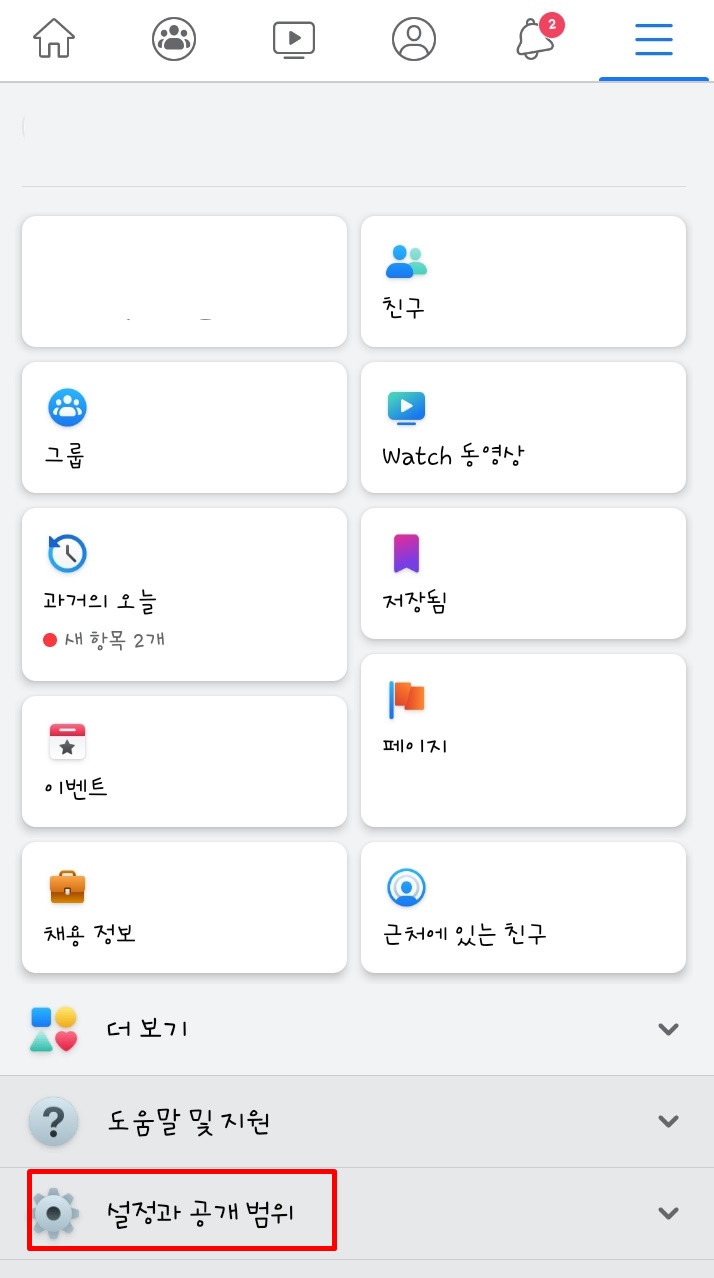Open the 채용 정보 (Jobs) briefcase icon
The width and height of the screenshot is (714, 1278).
67,886
